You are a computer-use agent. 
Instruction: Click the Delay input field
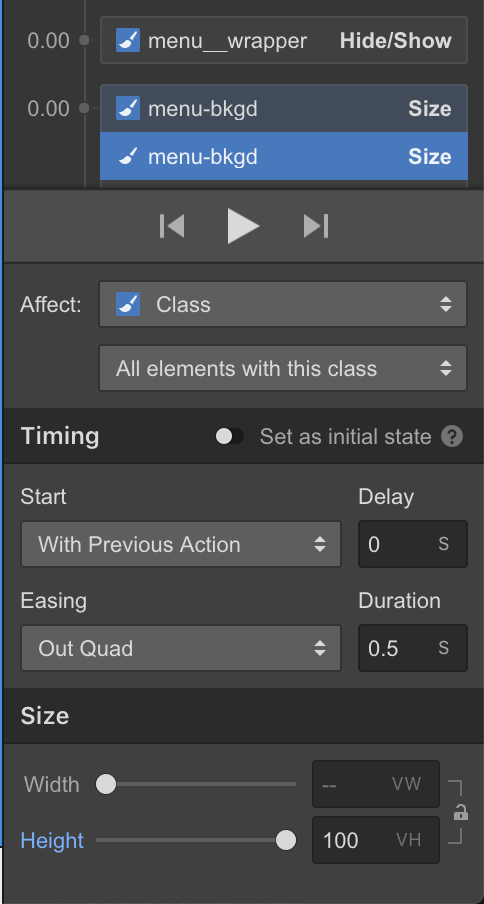(413, 544)
